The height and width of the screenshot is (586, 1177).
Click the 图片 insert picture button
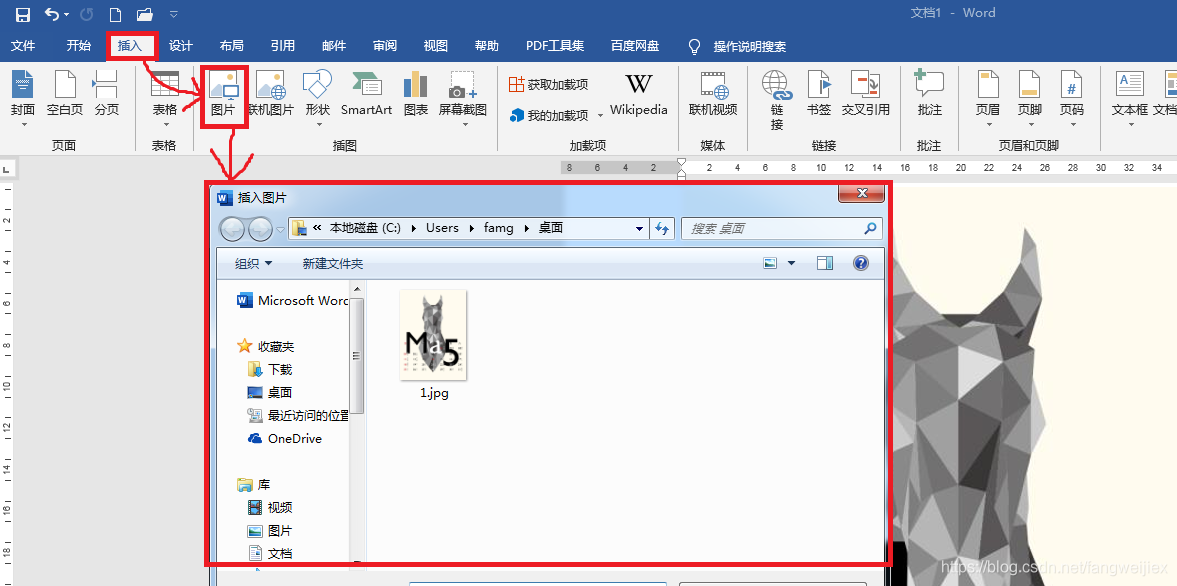(x=224, y=95)
